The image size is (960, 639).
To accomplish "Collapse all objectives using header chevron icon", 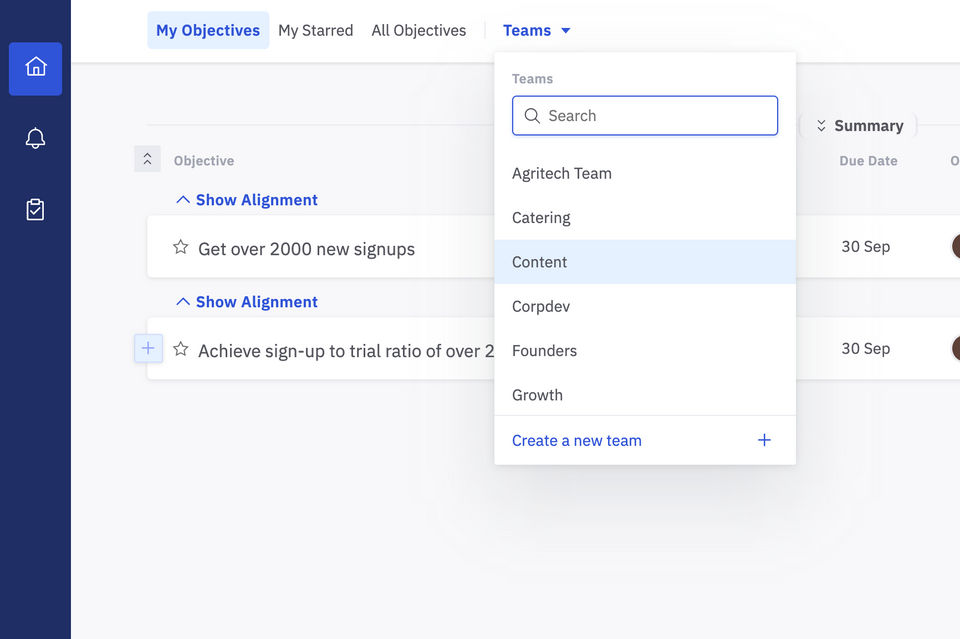I will 147,159.
